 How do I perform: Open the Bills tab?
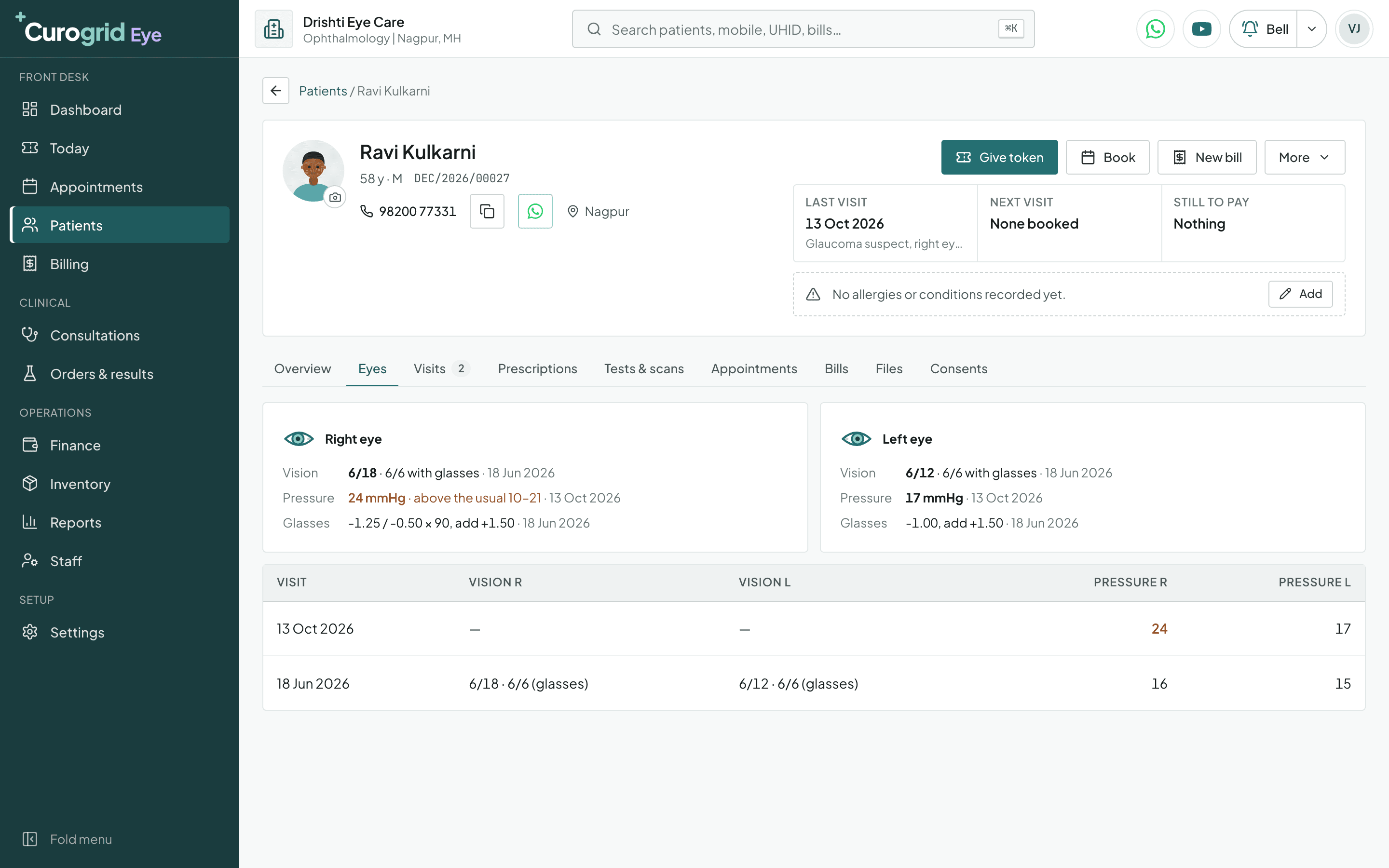pos(836,368)
